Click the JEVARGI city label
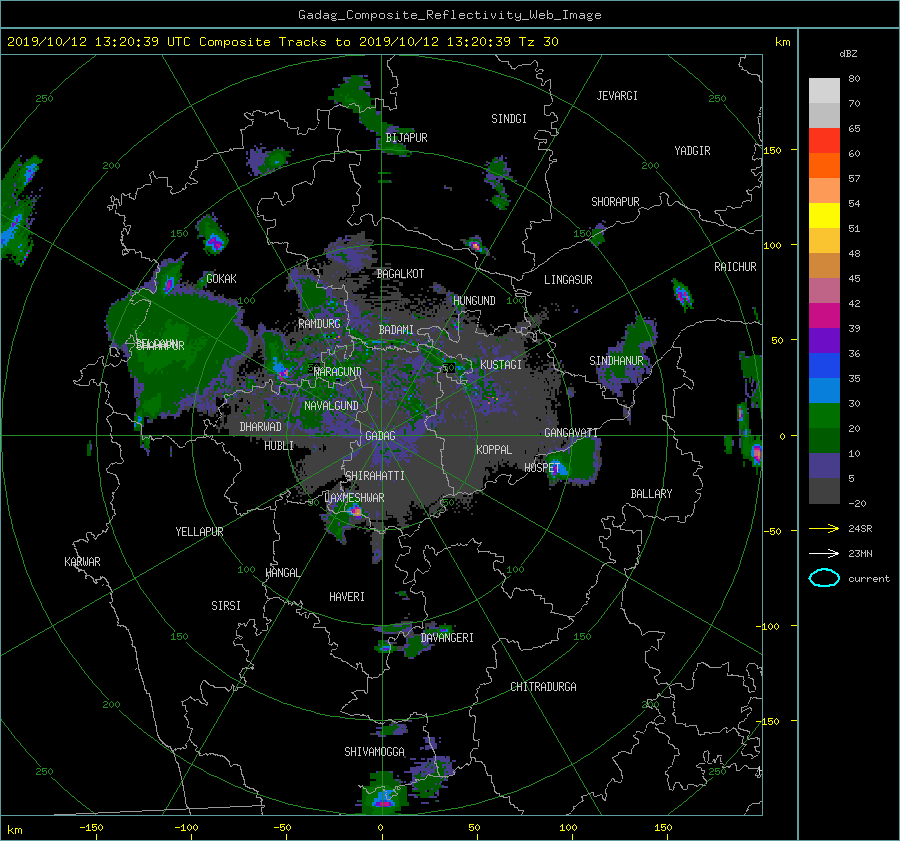The width and height of the screenshot is (900, 841). [x=617, y=96]
